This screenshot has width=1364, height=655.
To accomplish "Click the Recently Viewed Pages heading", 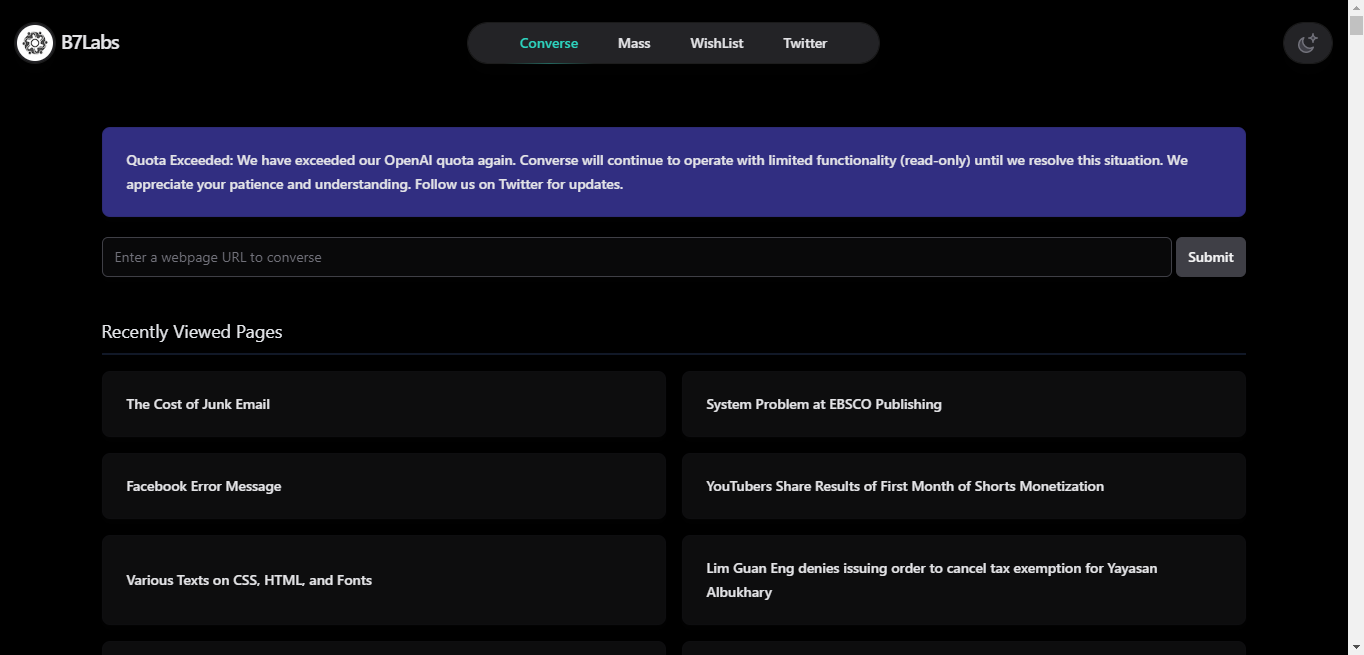I will pyautogui.click(x=192, y=332).
